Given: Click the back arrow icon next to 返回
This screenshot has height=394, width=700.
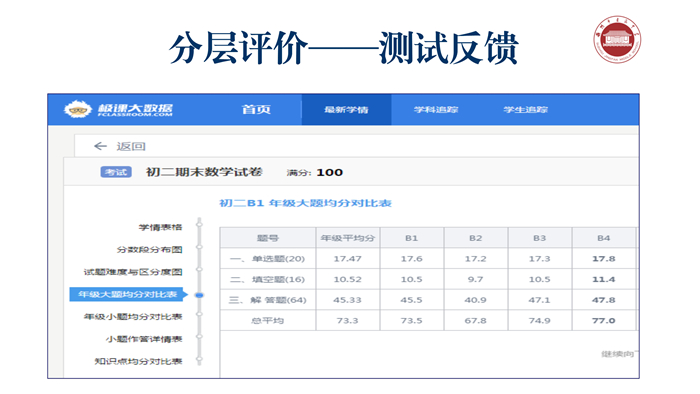Looking at the screenshot, I should point(100,146).
